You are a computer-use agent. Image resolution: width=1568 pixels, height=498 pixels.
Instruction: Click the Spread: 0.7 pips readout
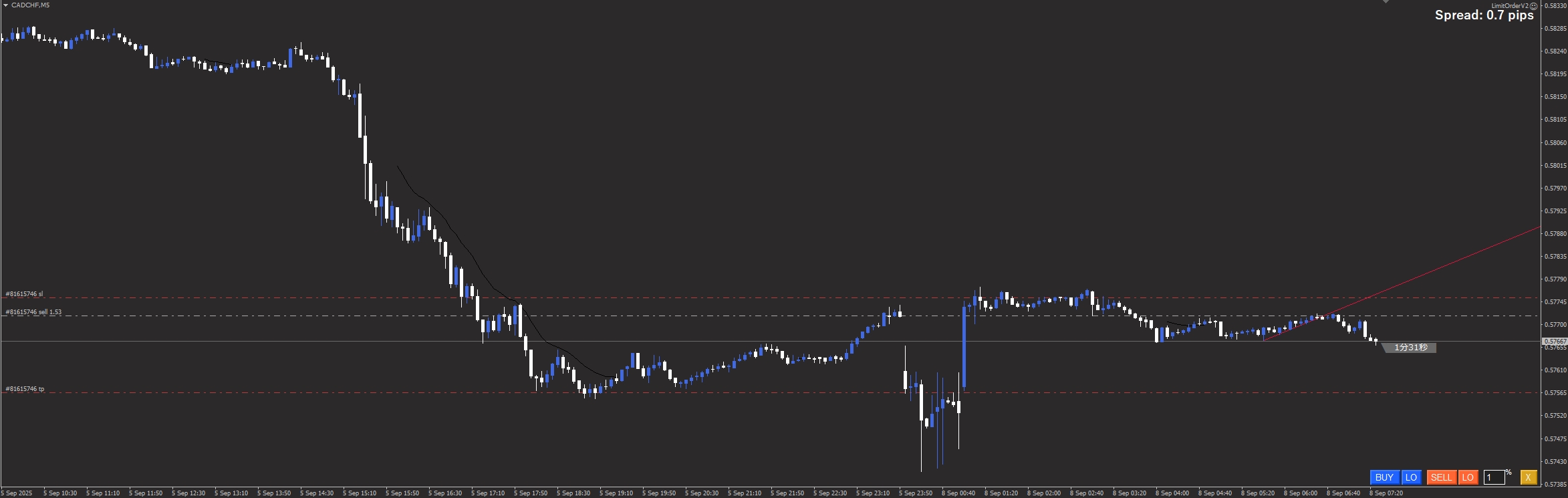1484,15
